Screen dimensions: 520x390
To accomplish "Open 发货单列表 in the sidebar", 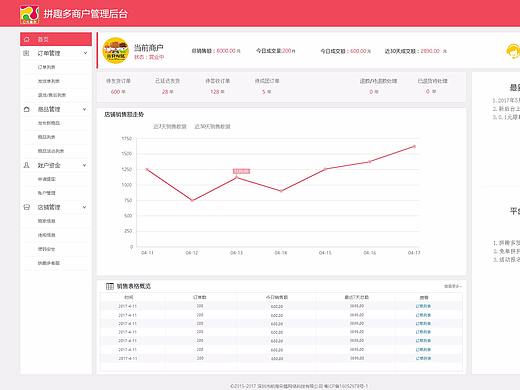I will point(49,81).
